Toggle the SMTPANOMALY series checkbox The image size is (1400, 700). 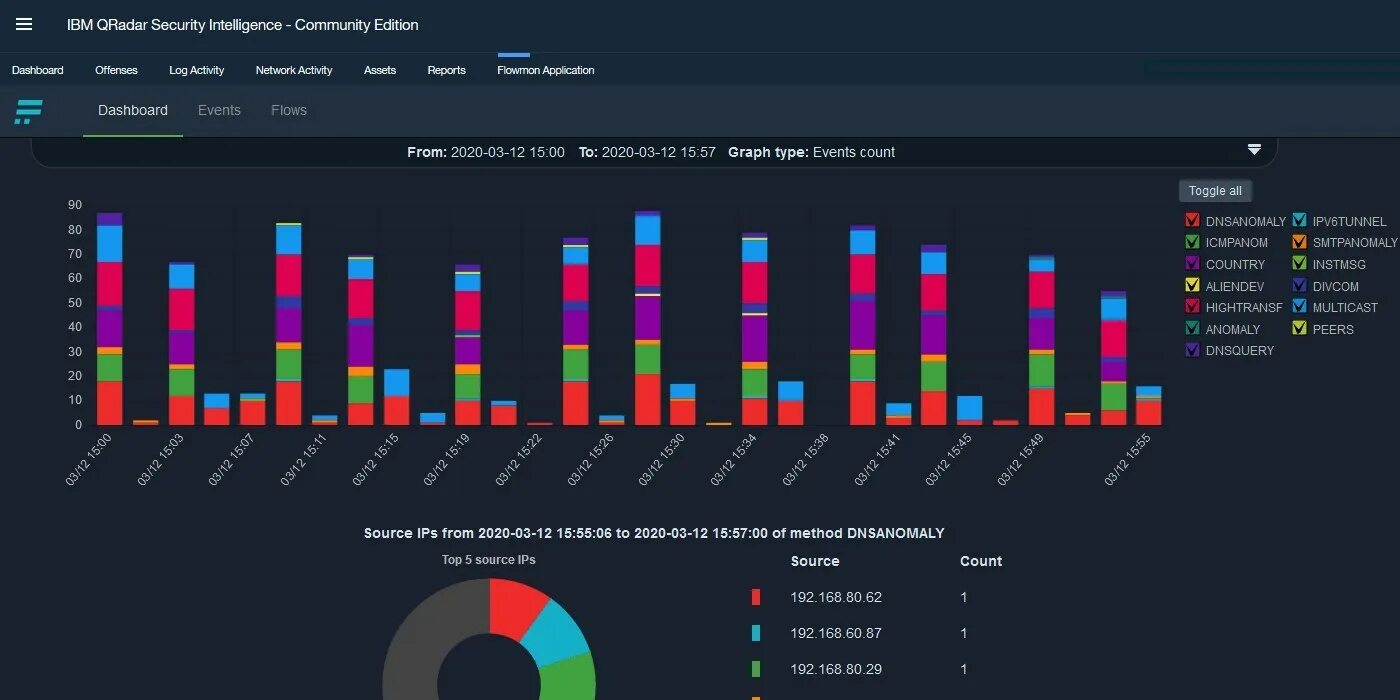(1299, 243)
